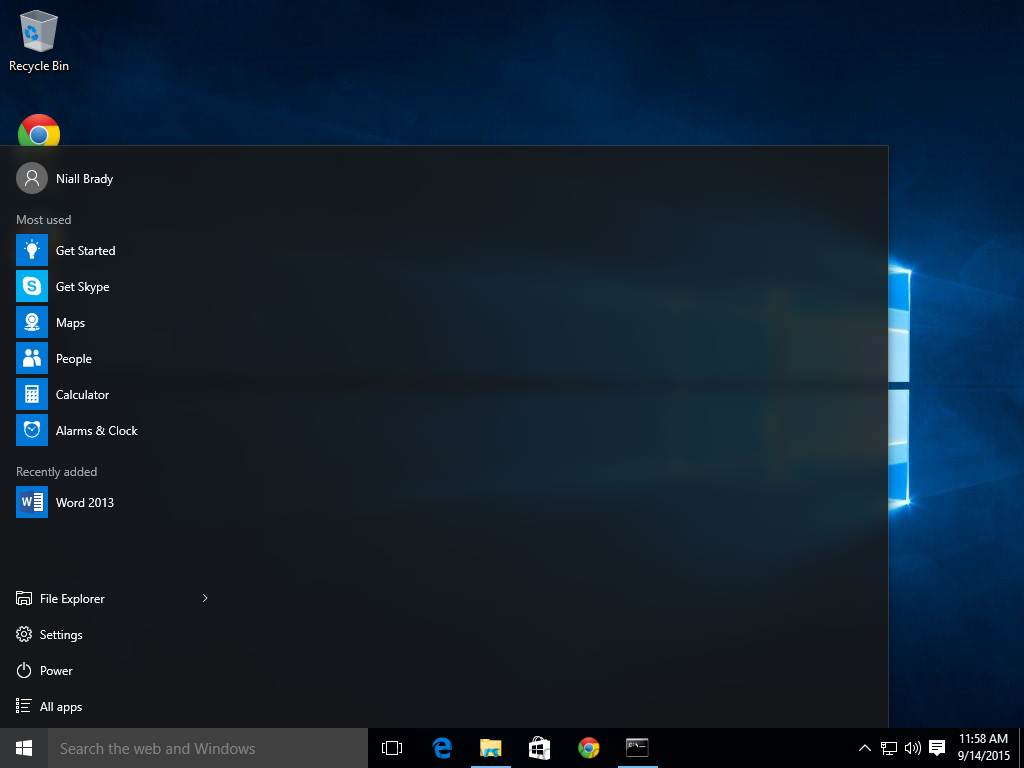Switch to Command Prompt on the taskbar
Image resolution: width=1024 pixels, height=768 pixels.
pos(637,748)
